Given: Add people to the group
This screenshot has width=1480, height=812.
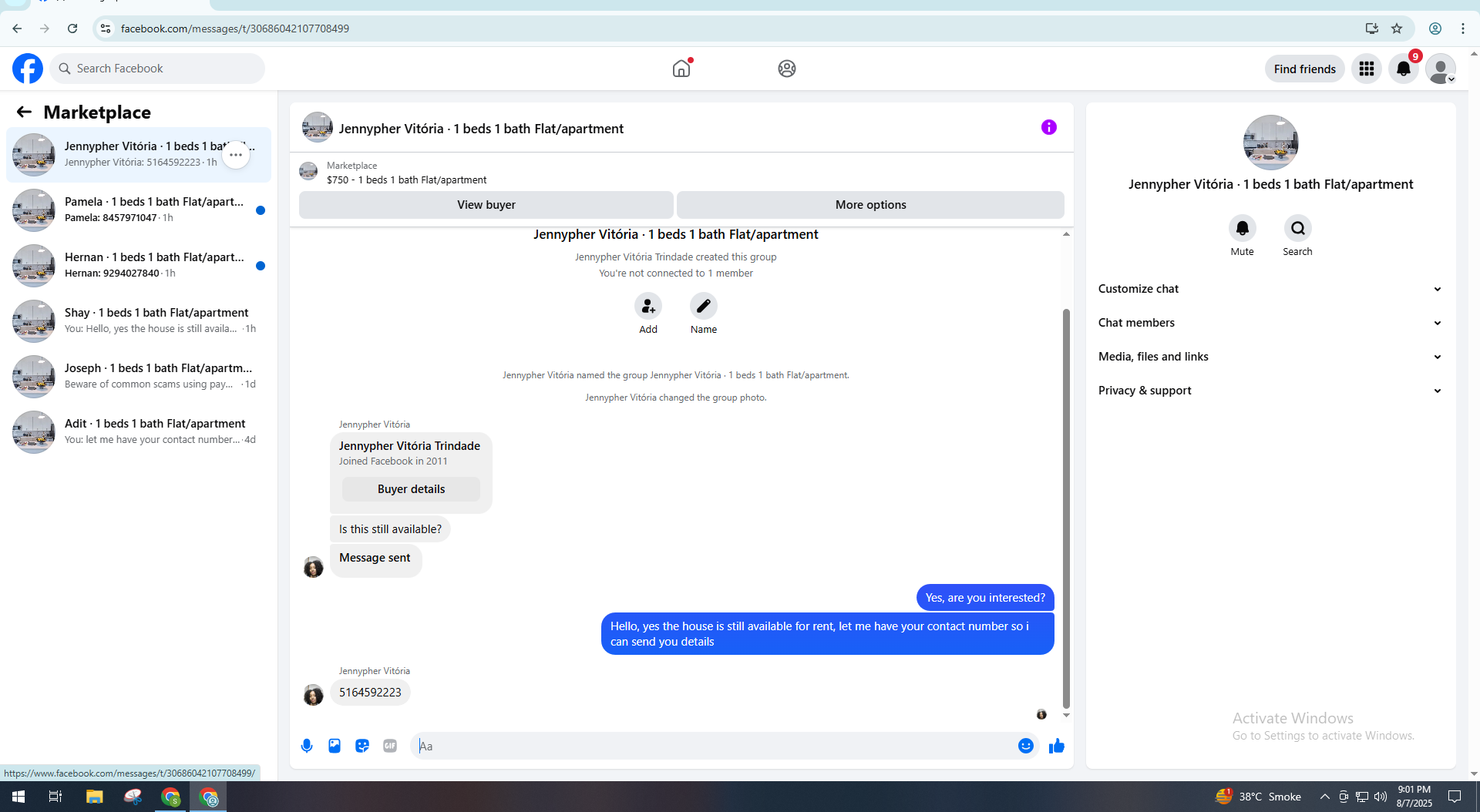Looking at the screenshot, I should click(648, 306).
